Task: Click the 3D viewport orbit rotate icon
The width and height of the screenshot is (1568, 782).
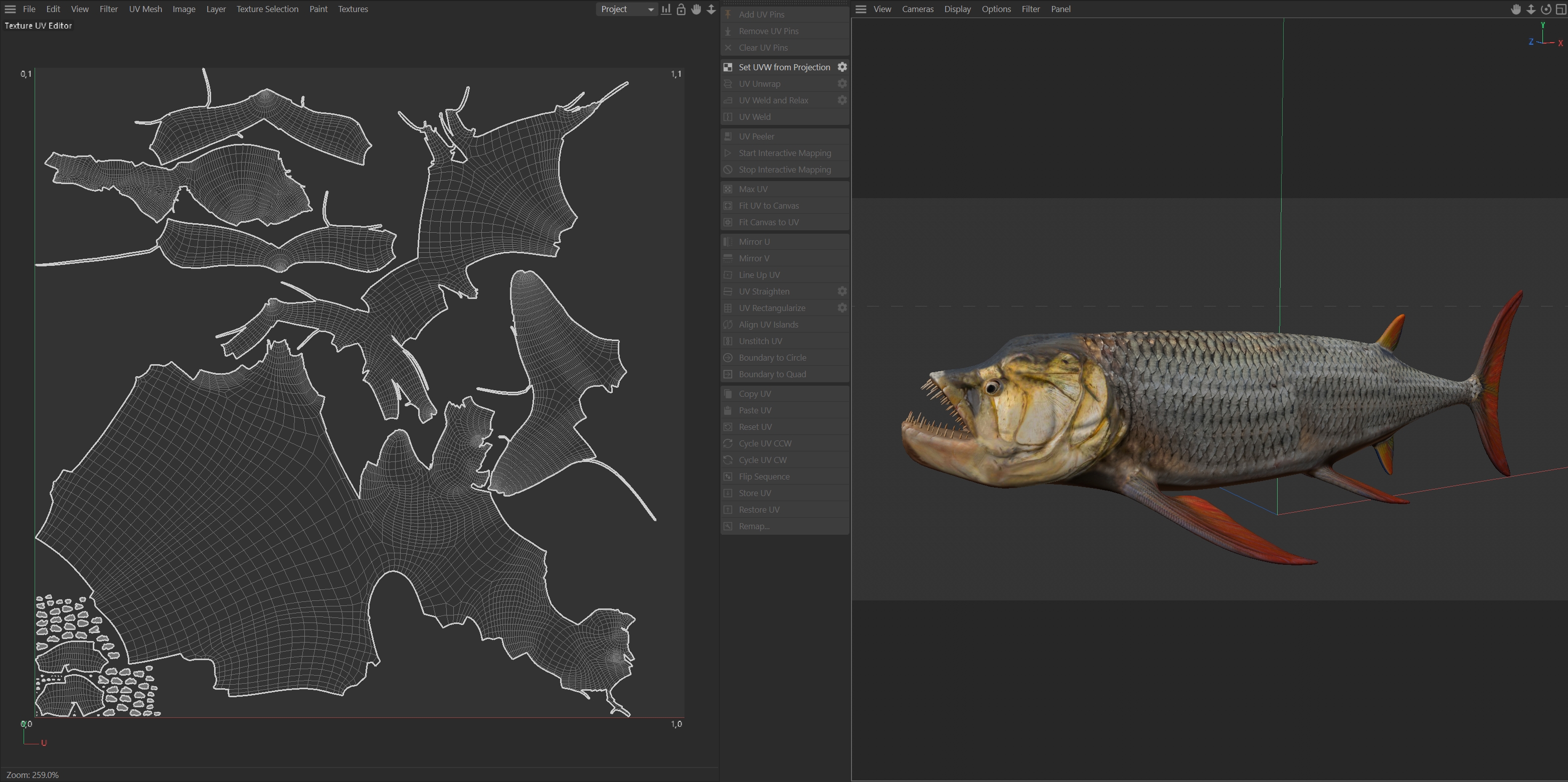Action: (1545, 9)
